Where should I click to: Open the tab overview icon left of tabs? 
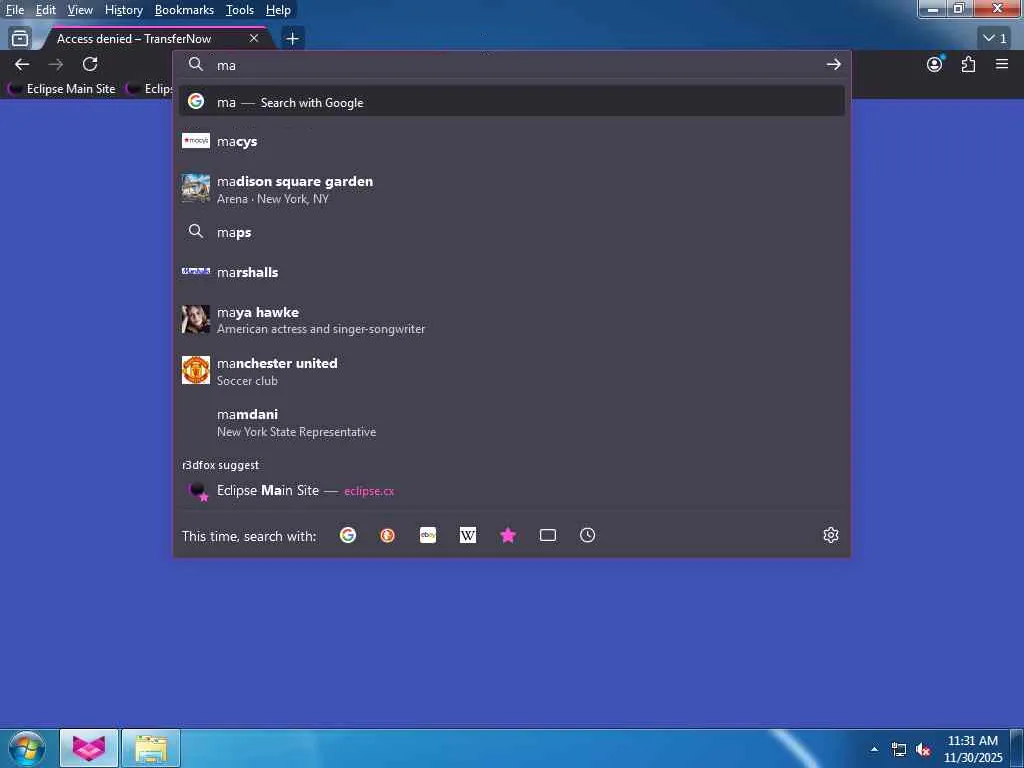click(20, 39)
